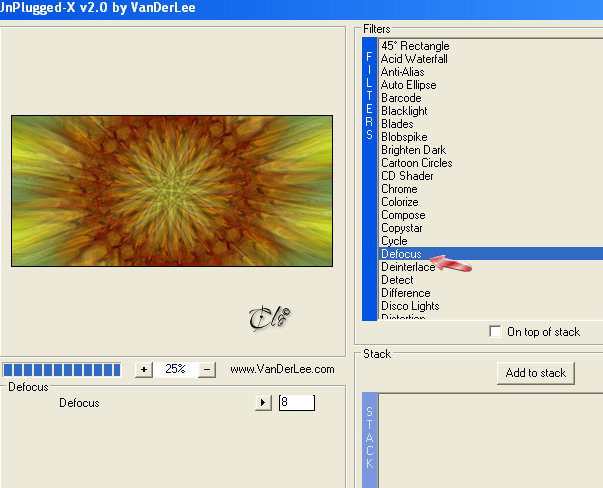Choose the 45° Rectangle filter
The image size is (603, 488).
tap(415, 46)
